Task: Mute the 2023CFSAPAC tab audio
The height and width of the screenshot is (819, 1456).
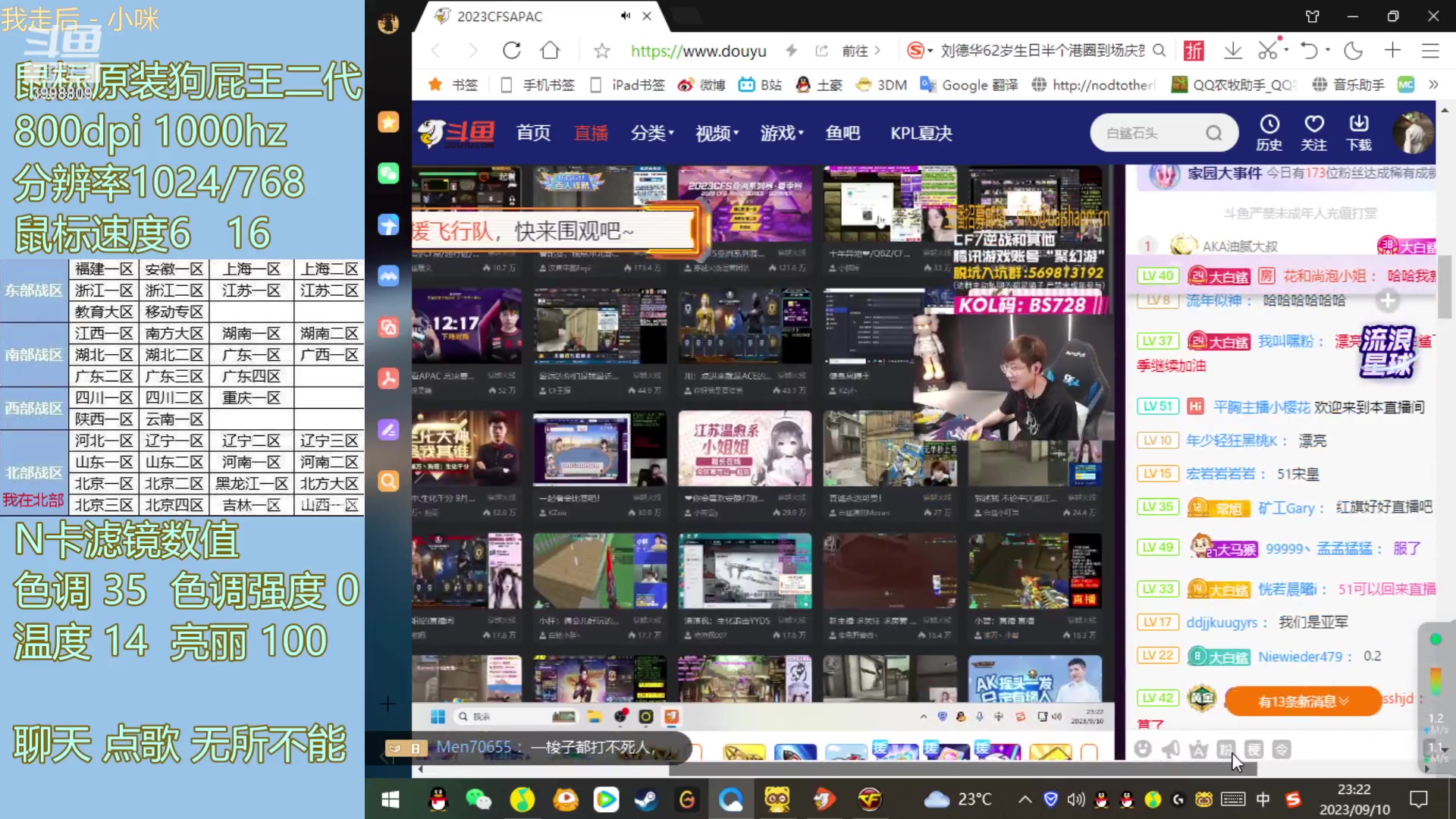Action: pyautogui.click(x=625, y=16)
